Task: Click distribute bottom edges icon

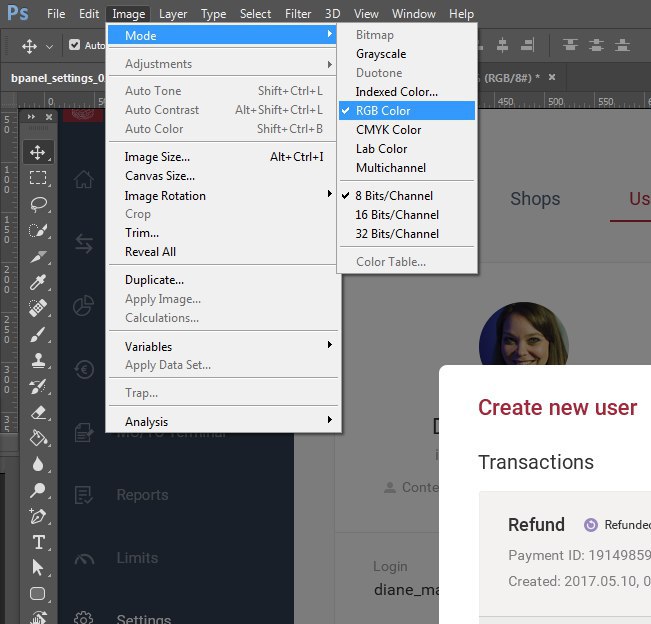Action: [x=622, y=44]
